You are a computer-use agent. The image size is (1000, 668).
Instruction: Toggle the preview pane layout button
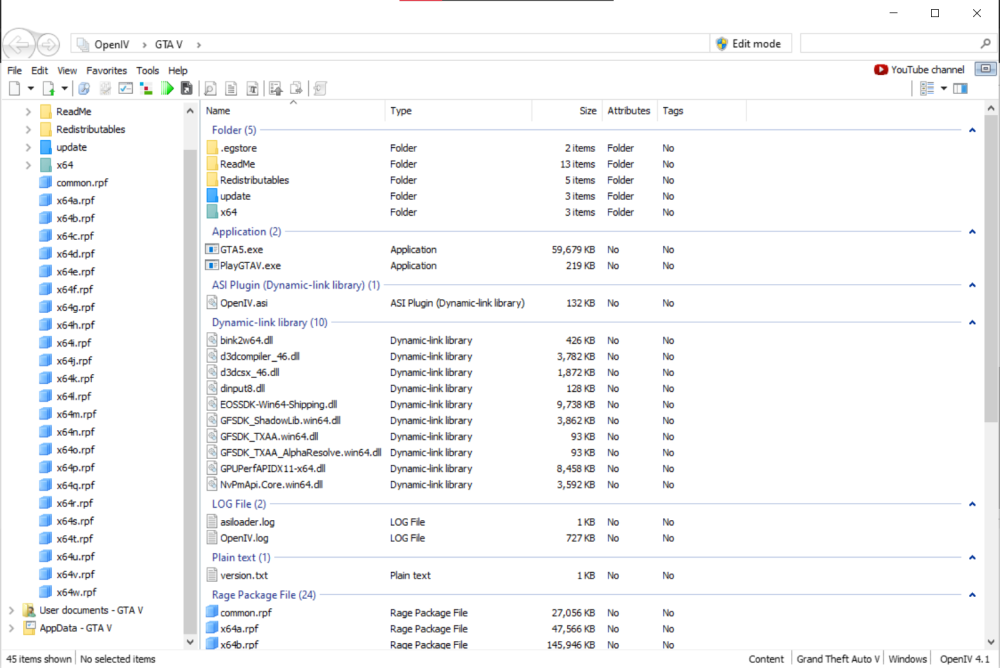click(x=960, y=89)
